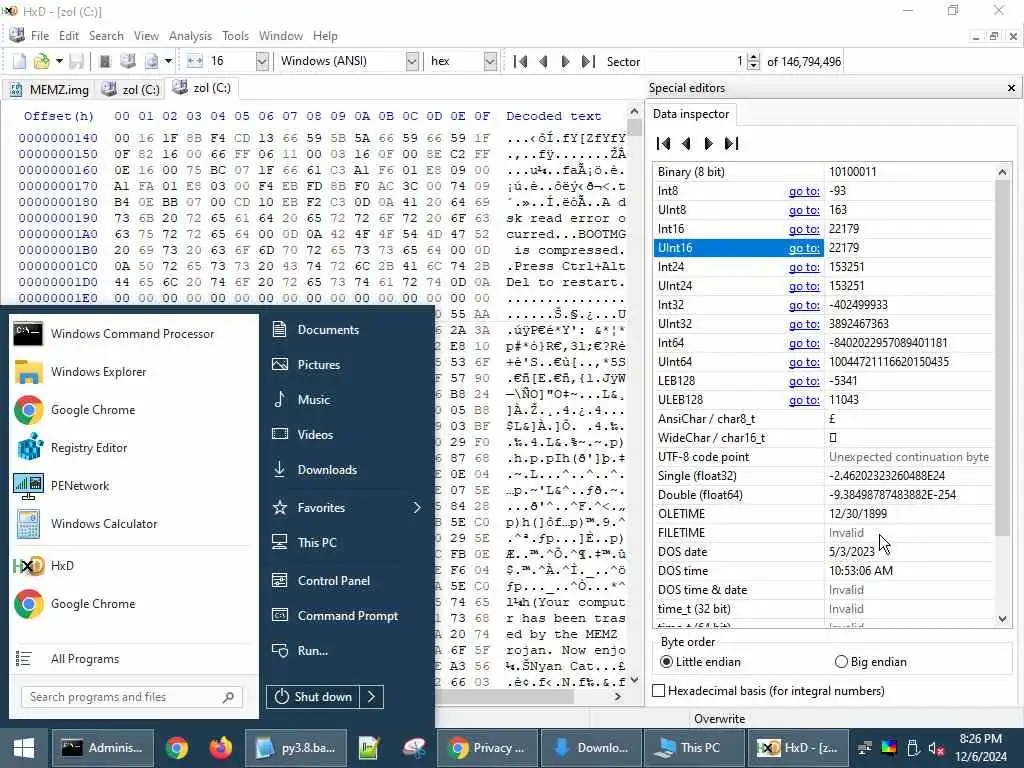Click the Save disk toolbar icon
The image size is (1024, 768).
click(76, 61)
